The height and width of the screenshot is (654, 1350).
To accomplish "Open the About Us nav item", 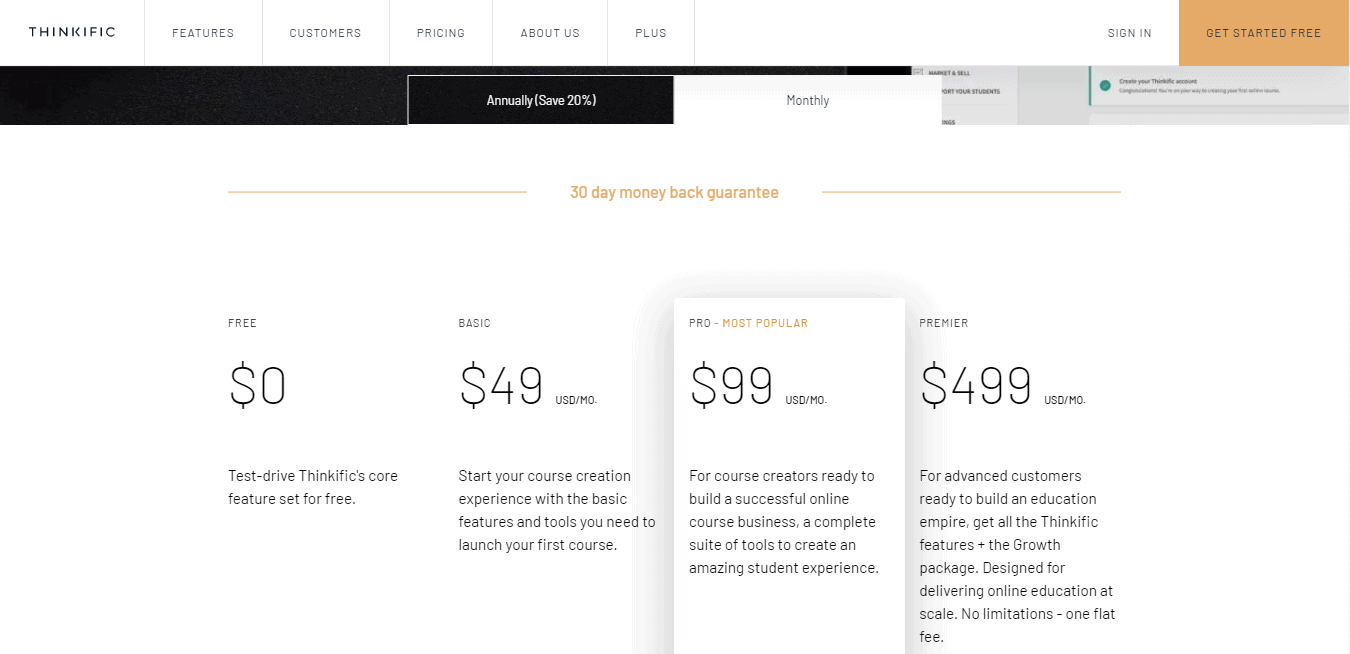I will click(x=550, y=33).
